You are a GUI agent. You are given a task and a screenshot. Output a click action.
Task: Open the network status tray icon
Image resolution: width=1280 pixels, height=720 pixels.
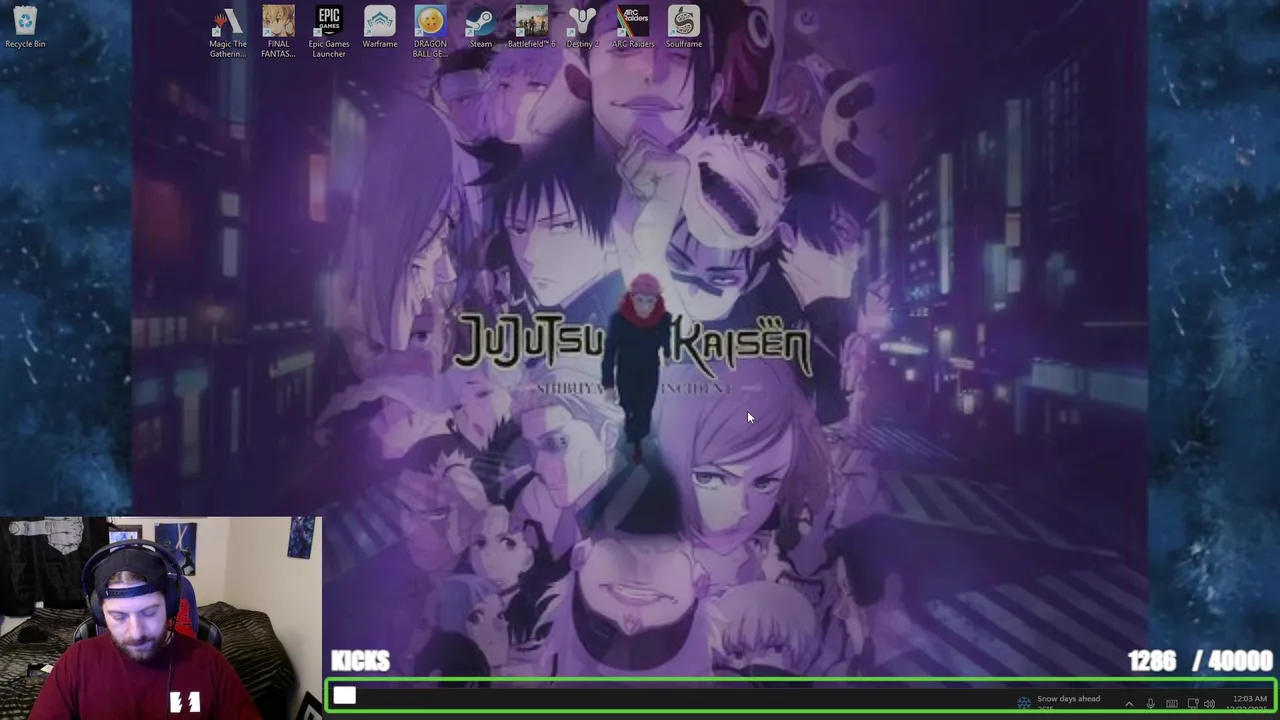[1193, 704]
